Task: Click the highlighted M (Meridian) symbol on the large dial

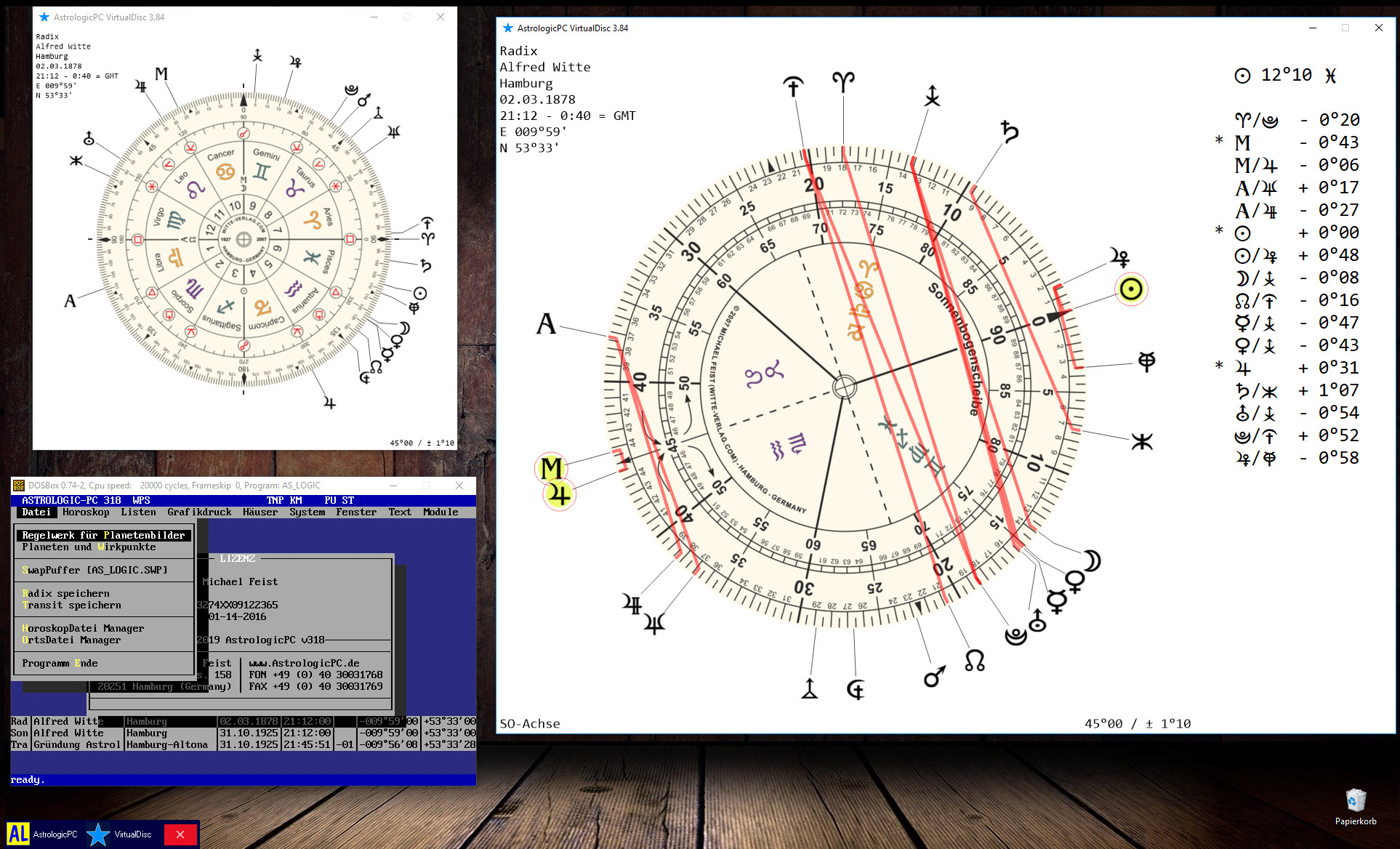Action: [x=551, y=468]
